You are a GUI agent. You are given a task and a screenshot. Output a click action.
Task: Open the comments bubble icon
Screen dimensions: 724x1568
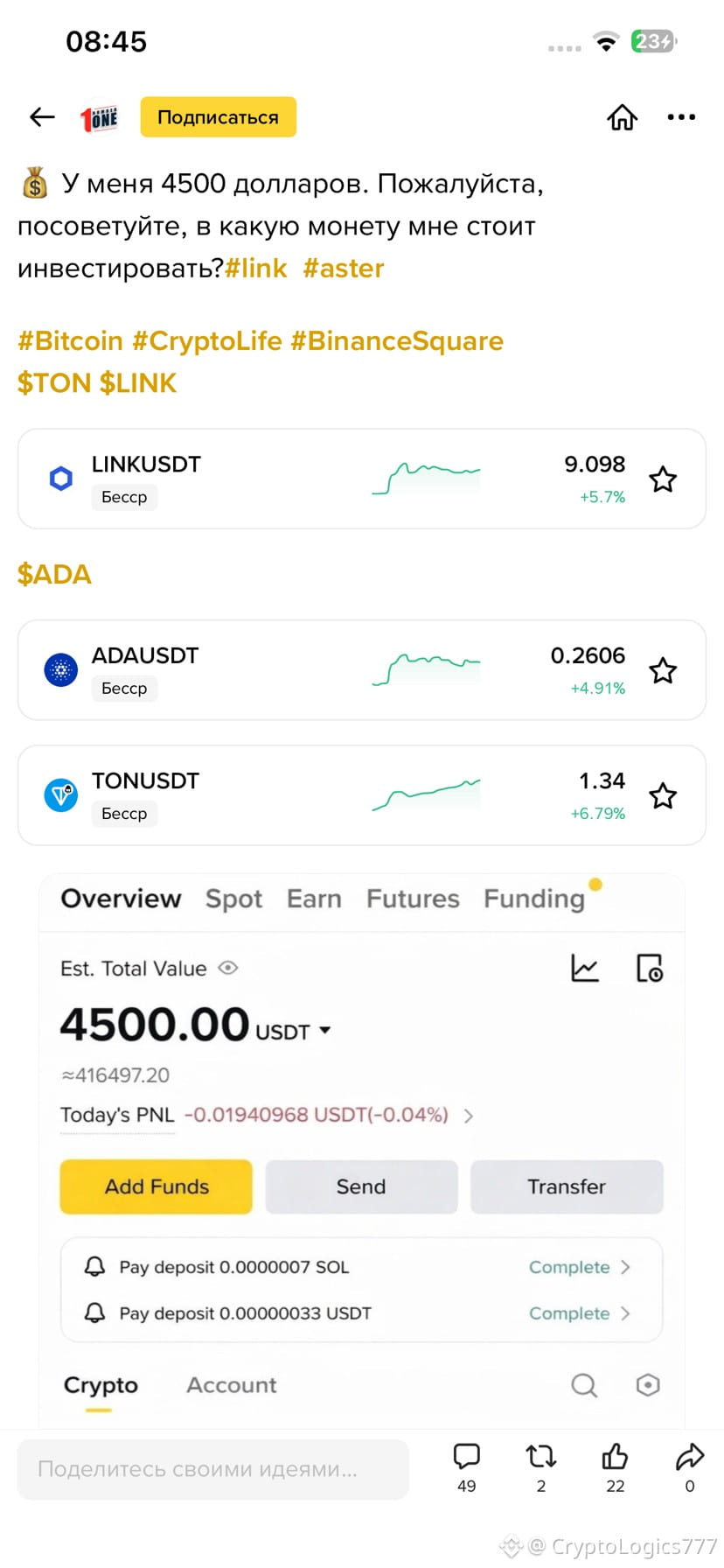click(x=467, y=1456)
